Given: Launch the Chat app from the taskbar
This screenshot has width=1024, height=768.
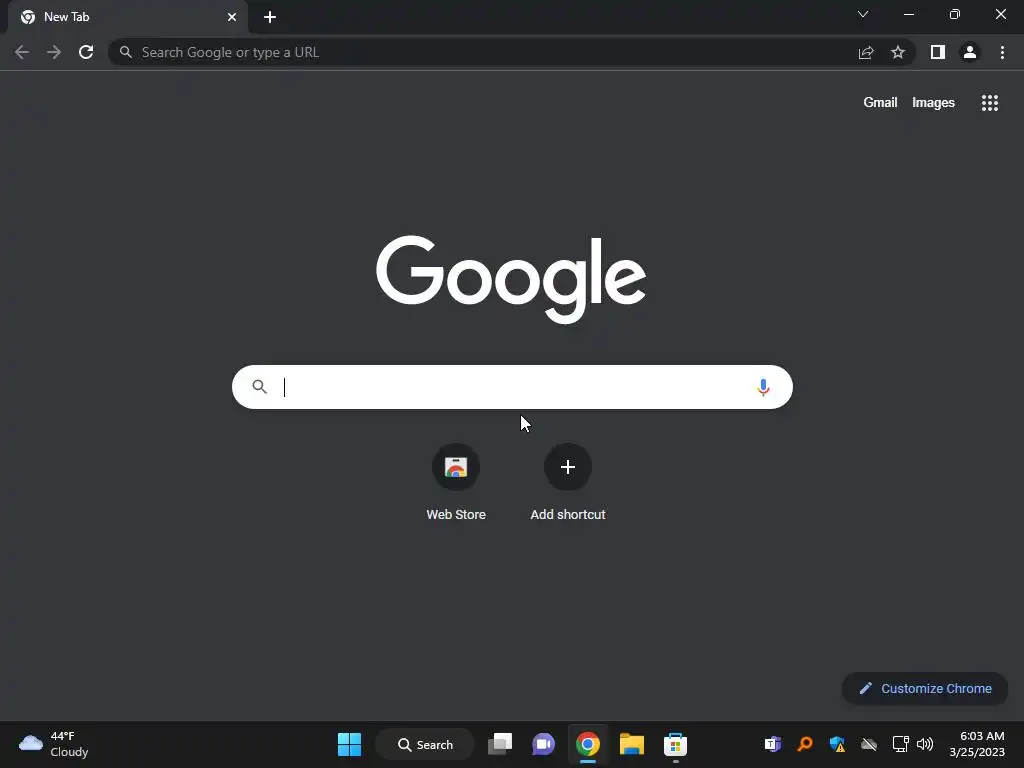Looking at the screenshot, I should coord(543,744).
